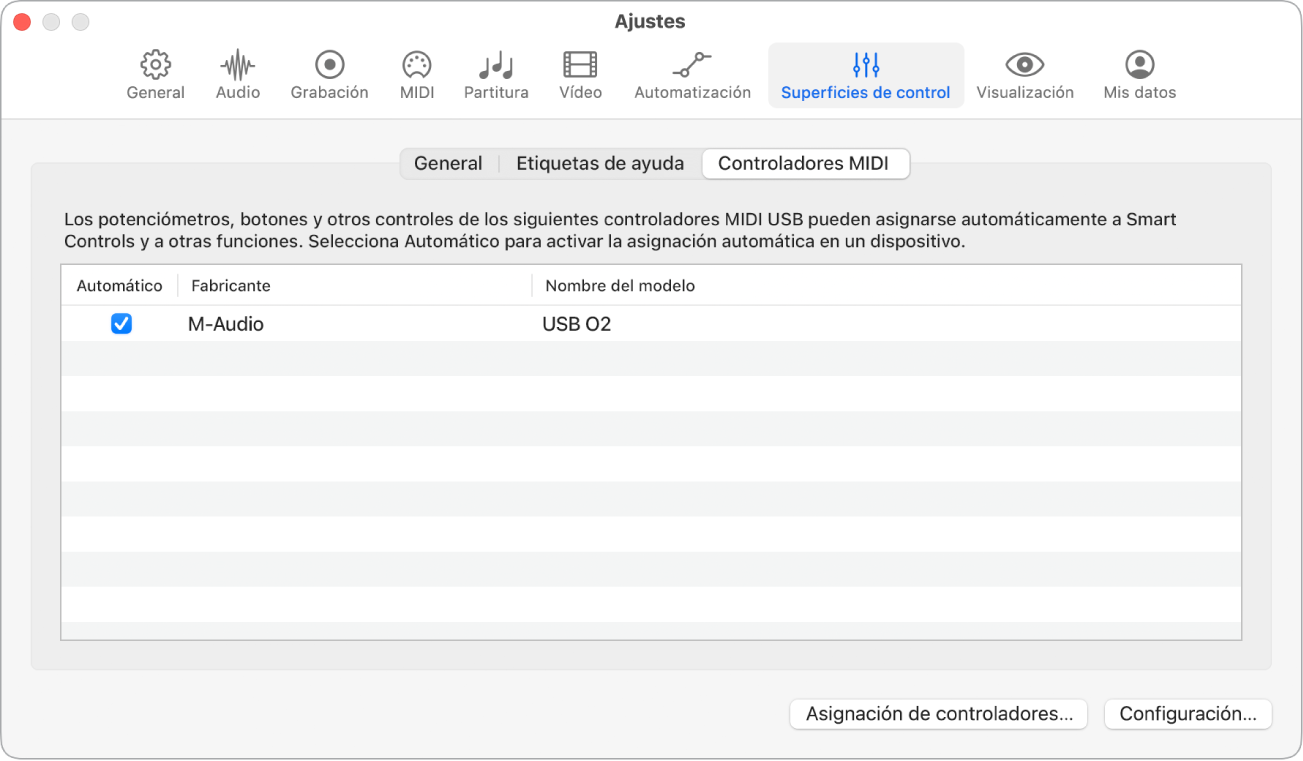
Task: Open the Partitura notes icon
Action: (496, 66)
